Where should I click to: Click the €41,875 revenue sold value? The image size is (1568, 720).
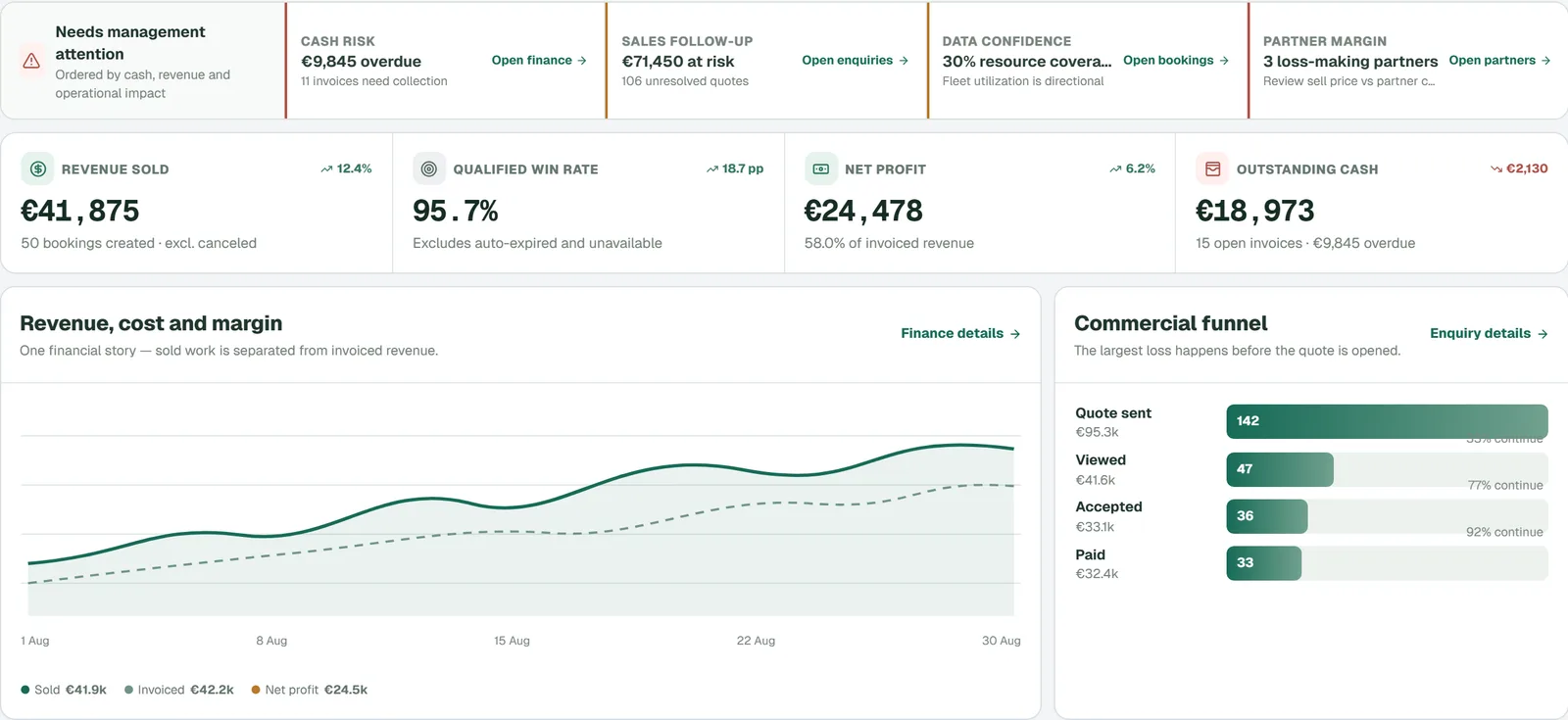tap(80, 211)
